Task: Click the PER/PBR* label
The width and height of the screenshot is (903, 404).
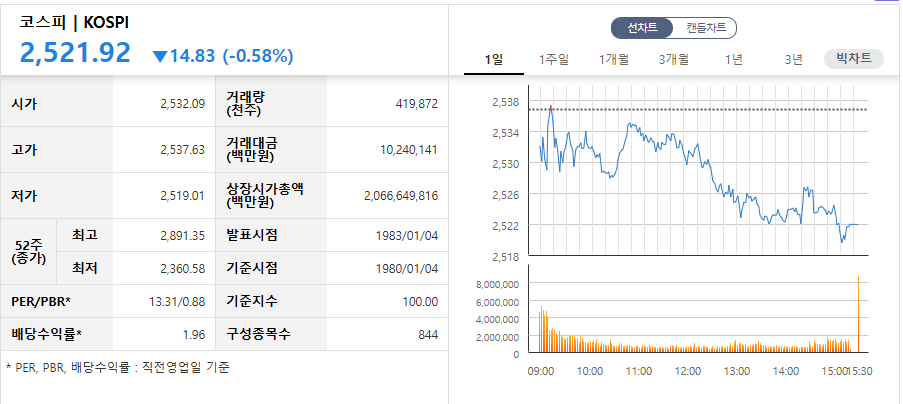Action: (x=41, y=301)
